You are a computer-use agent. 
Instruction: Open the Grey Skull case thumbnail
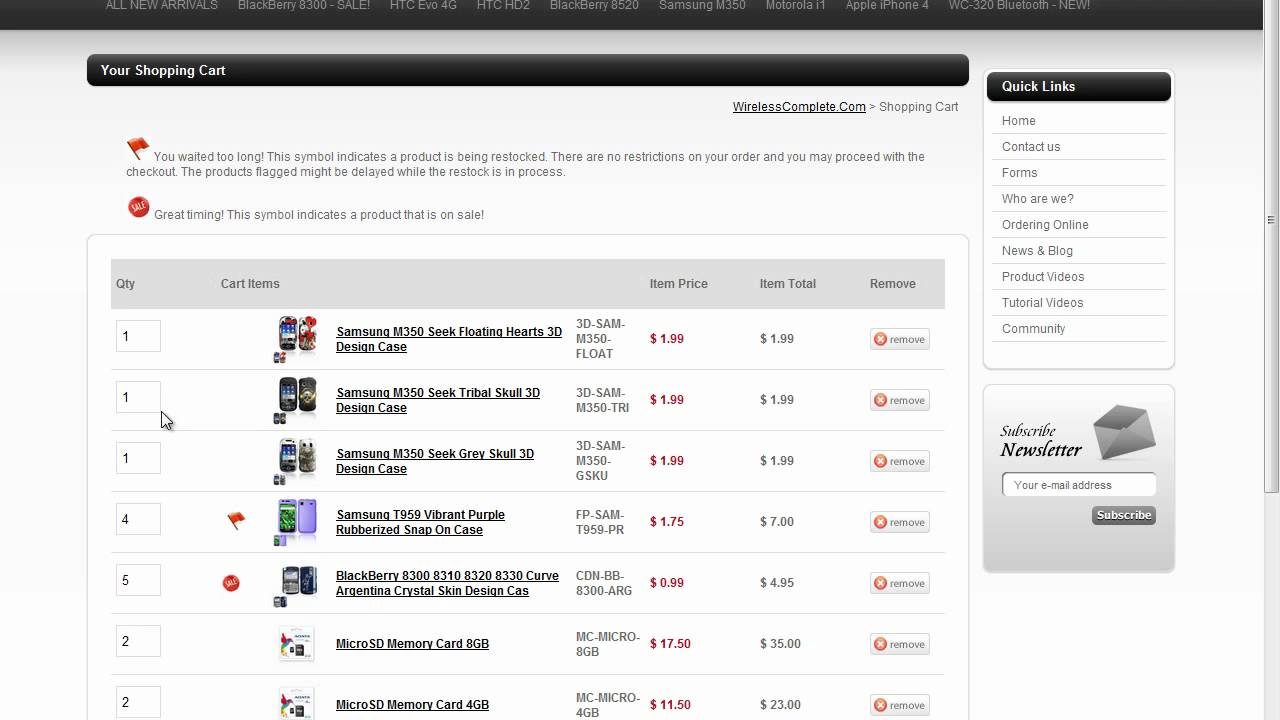click(296, 461)
